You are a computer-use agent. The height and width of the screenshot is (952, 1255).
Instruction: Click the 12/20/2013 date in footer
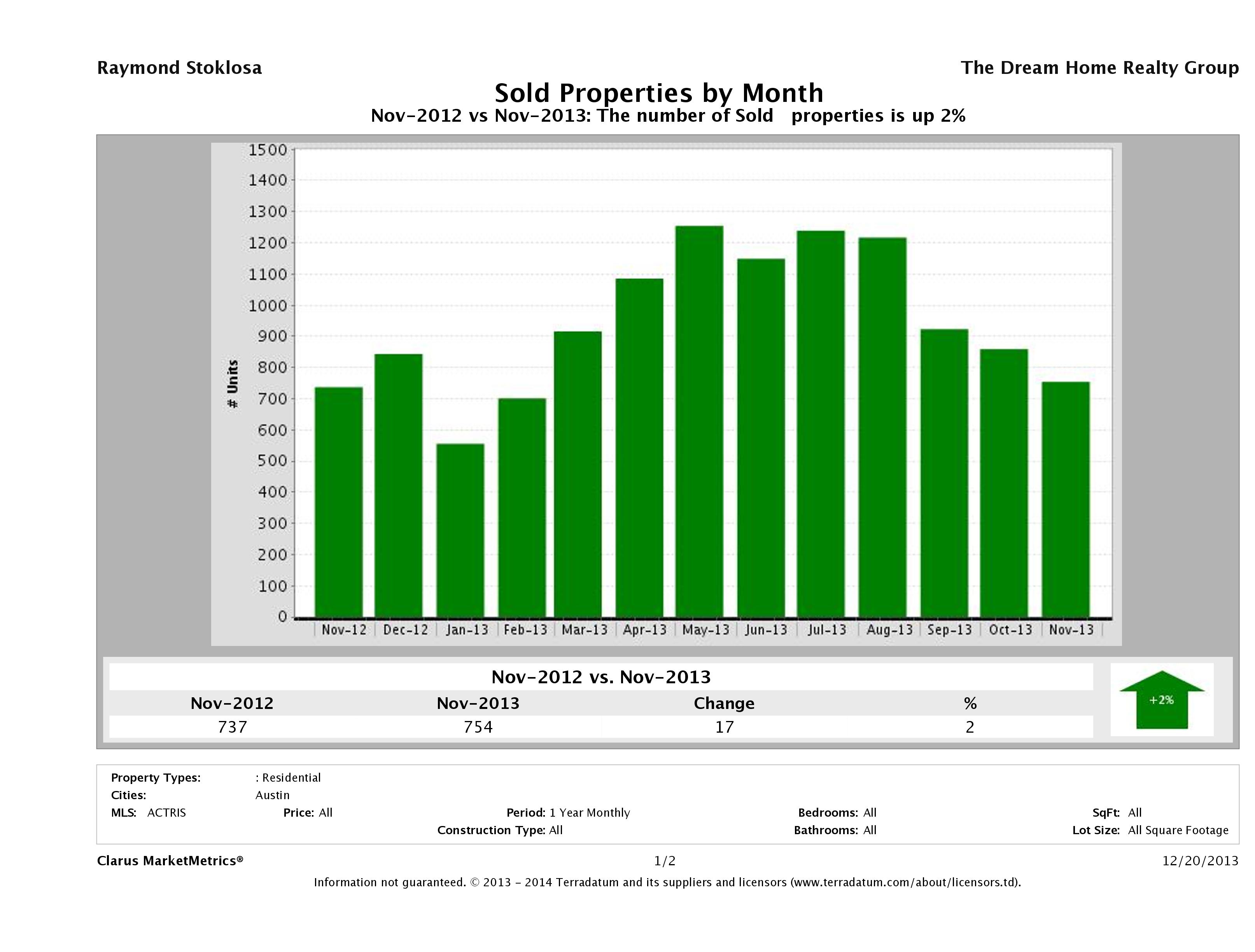(1199, 861)
